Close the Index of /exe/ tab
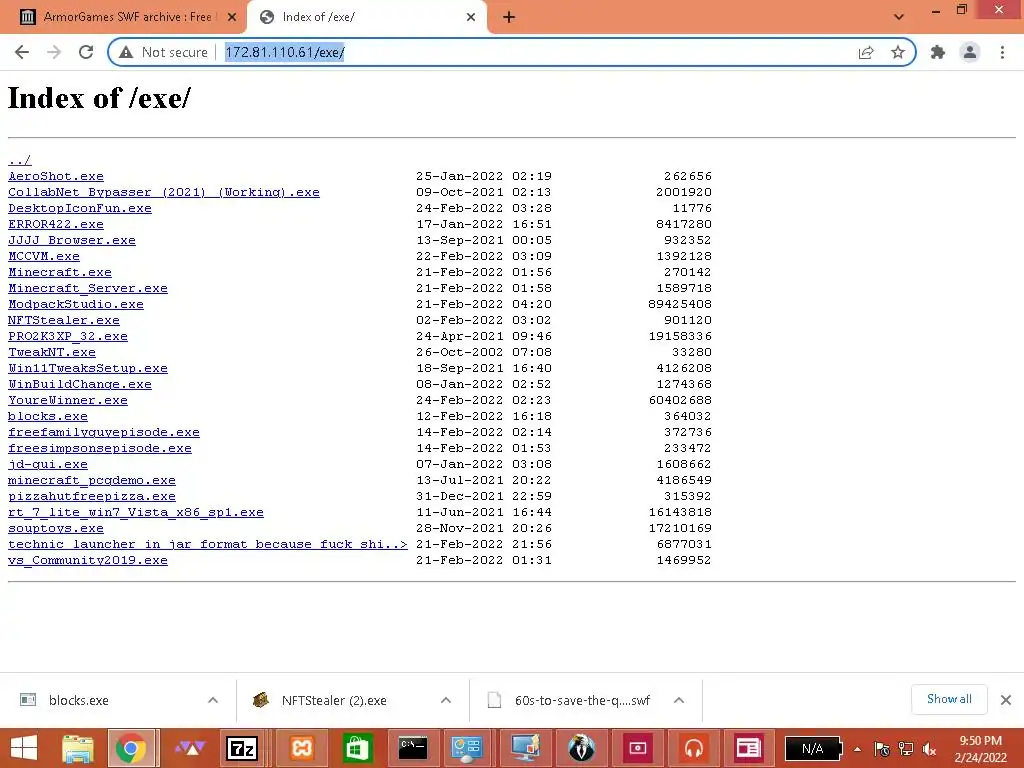 click(471, 17)
